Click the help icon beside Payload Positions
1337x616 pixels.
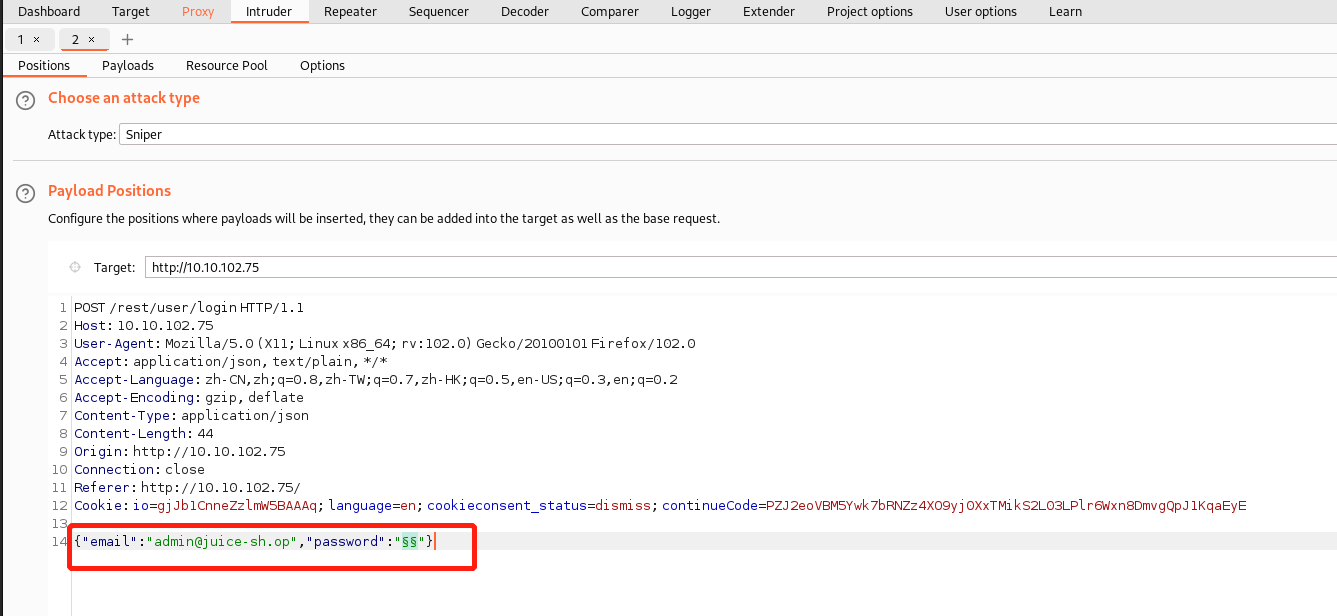[25, 192]
